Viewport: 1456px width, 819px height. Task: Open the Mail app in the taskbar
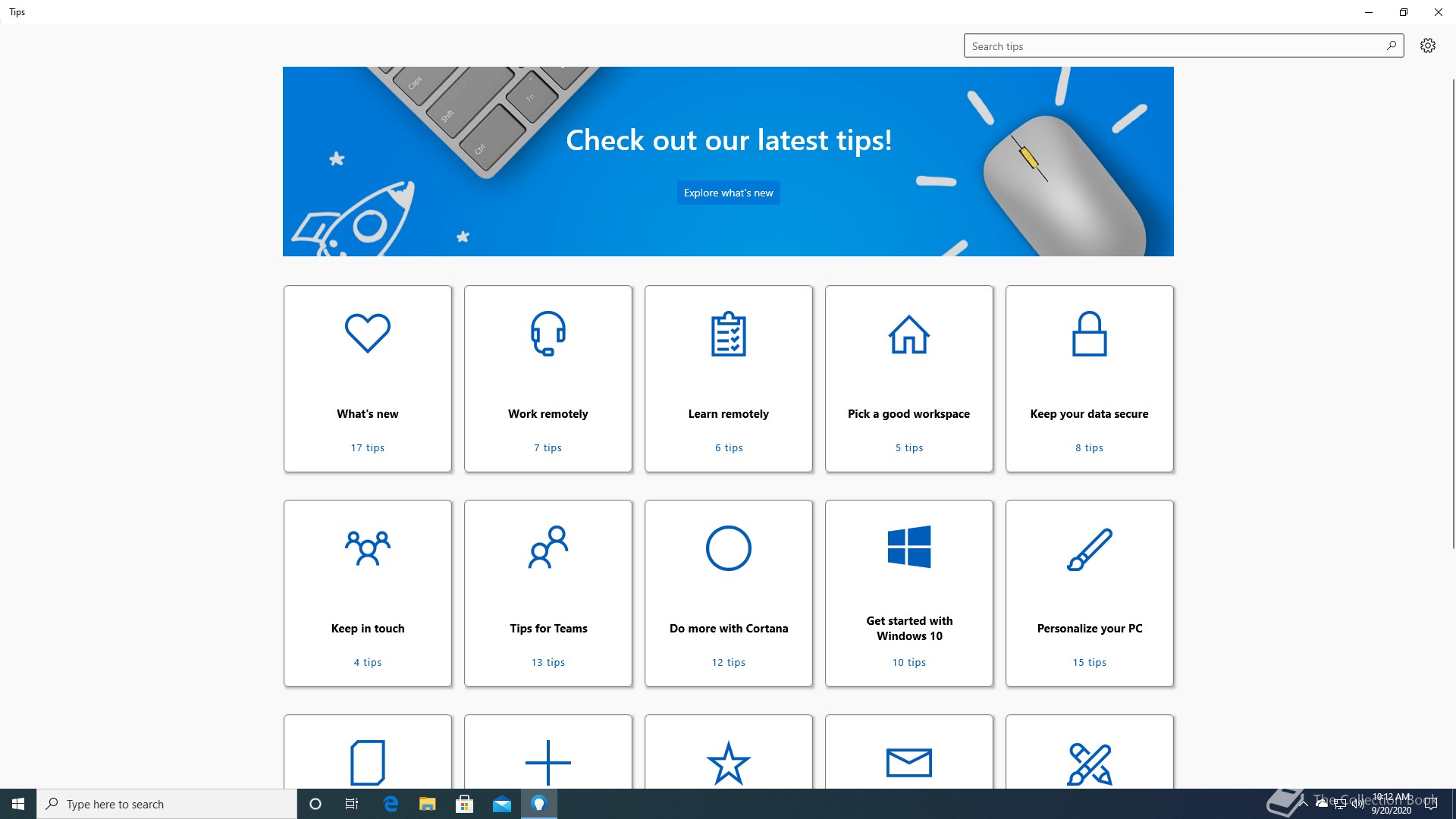pyautogui.click(x=501, y=804)
